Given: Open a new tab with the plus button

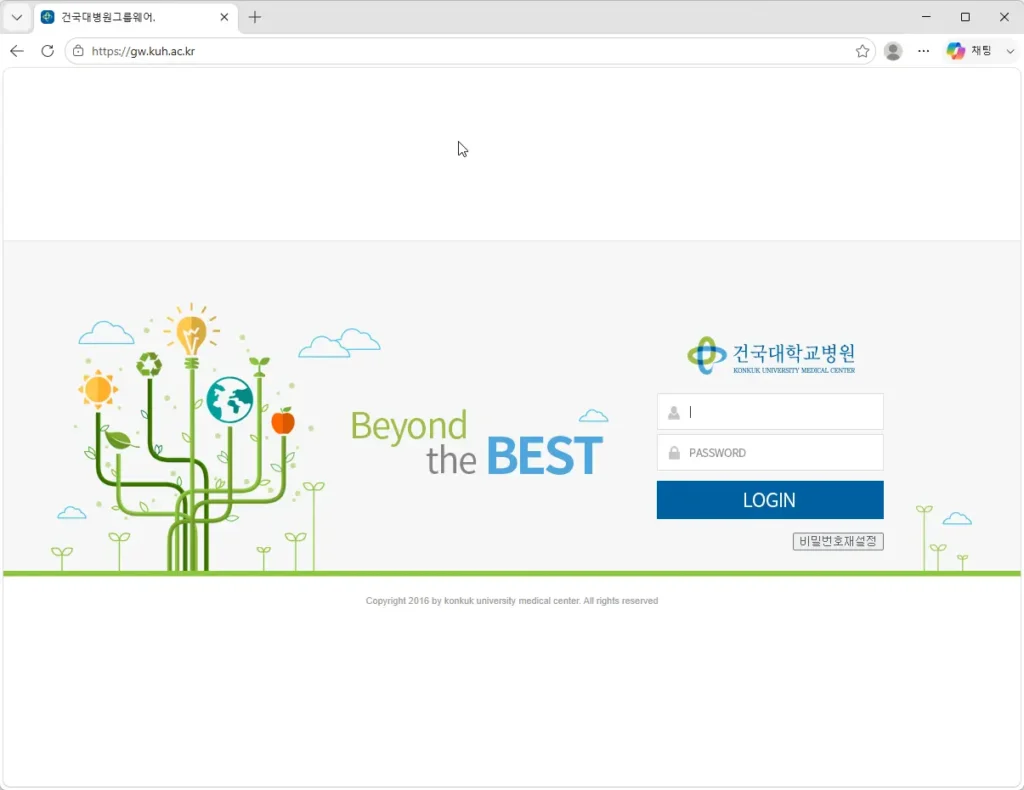Looking at the screenshot, I should pos(255,17).
